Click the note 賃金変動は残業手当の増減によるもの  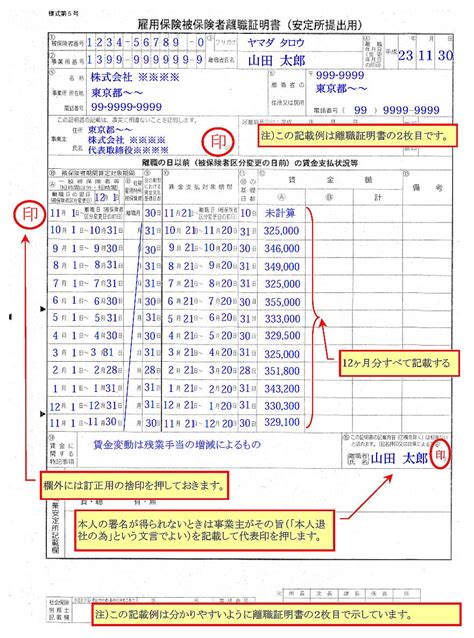[177, 445]
